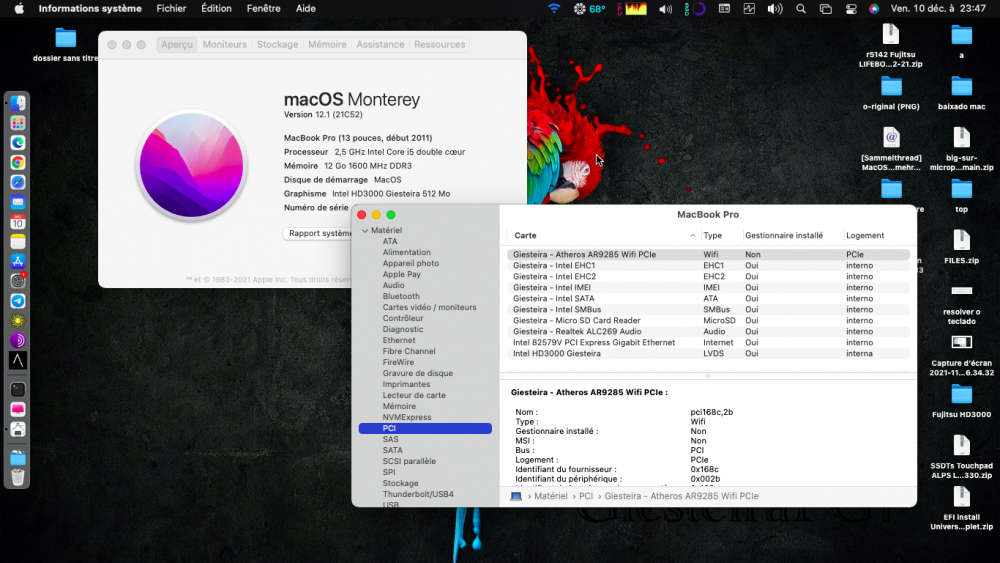Activate Siri from the menu bar
1000x563 pixels.
(874, 8)
